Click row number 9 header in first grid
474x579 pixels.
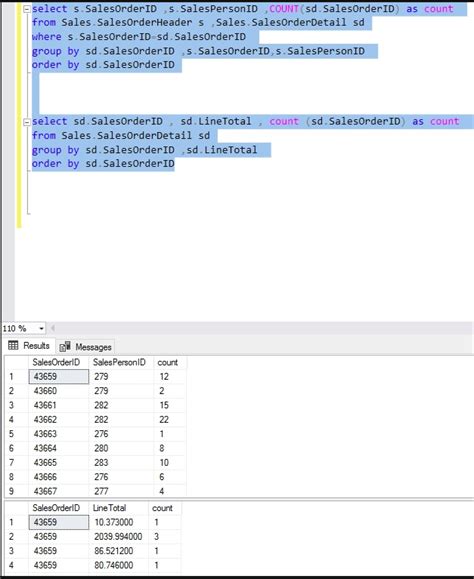[16, 491]
